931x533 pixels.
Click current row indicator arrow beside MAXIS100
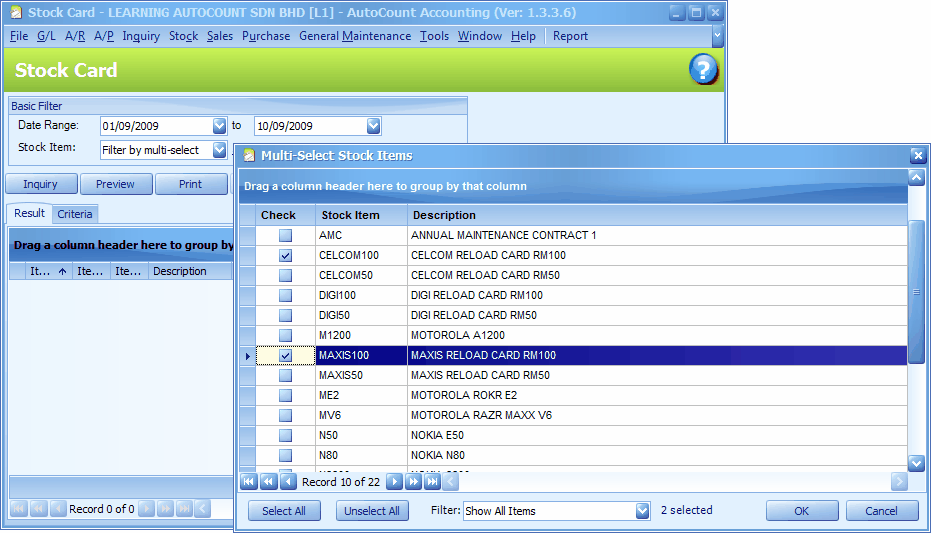pos(248,356)
